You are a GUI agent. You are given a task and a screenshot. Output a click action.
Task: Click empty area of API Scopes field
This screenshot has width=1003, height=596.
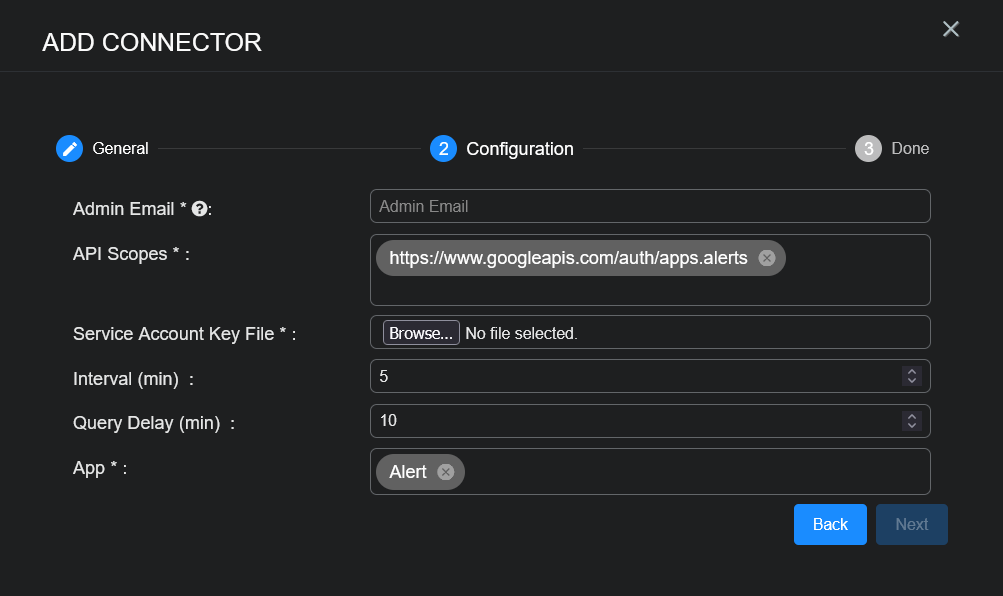(650, 290)
